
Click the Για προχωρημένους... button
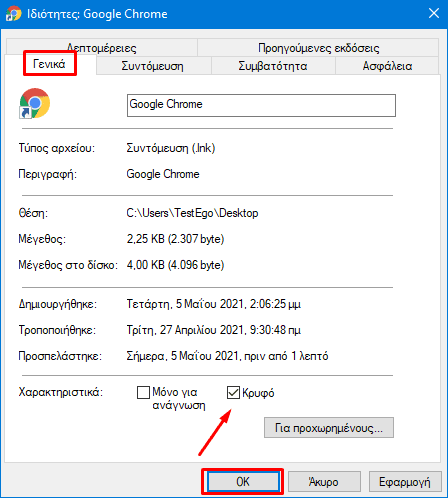click(x=329, y=428)
